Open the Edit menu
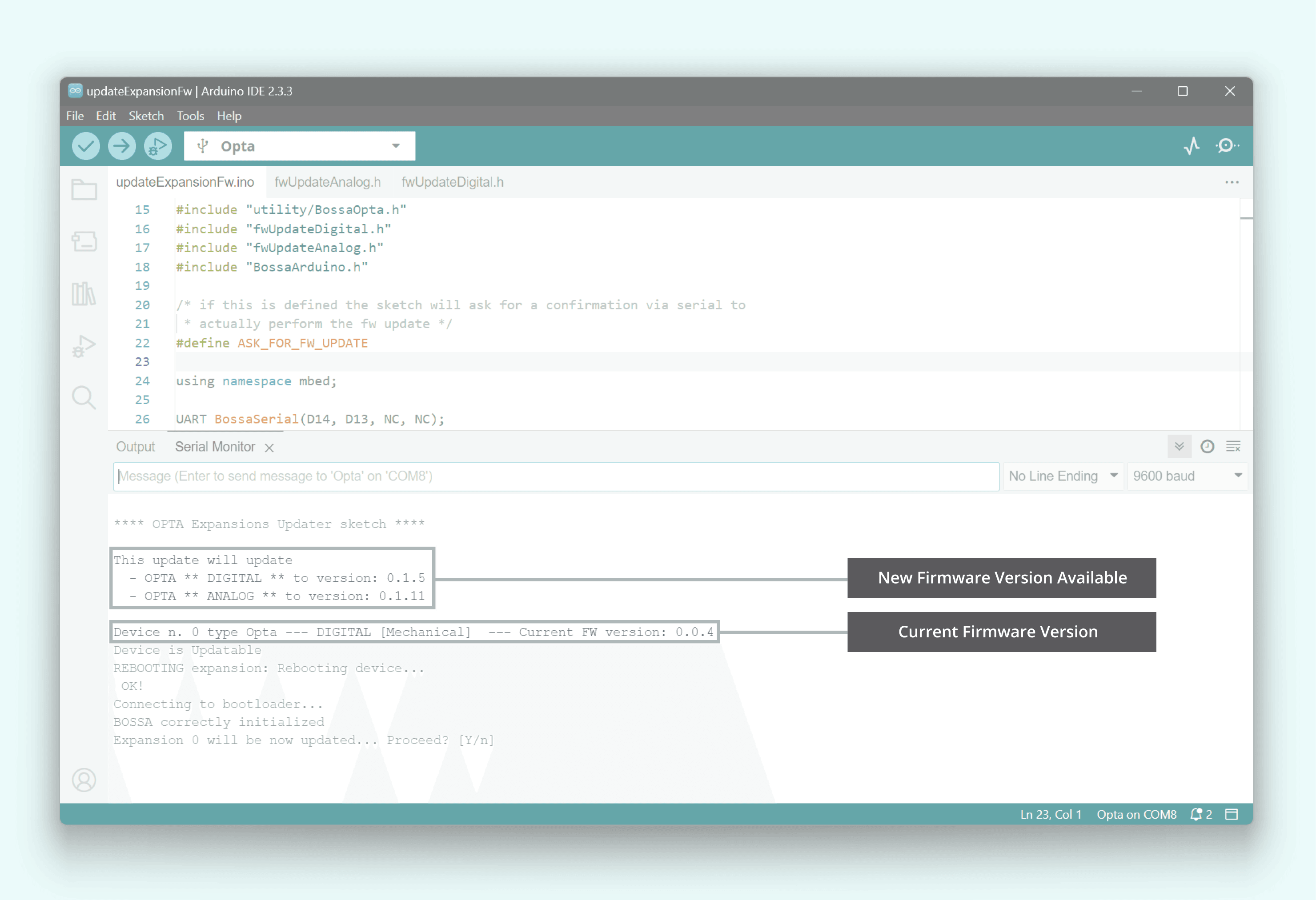 [106, 116]
